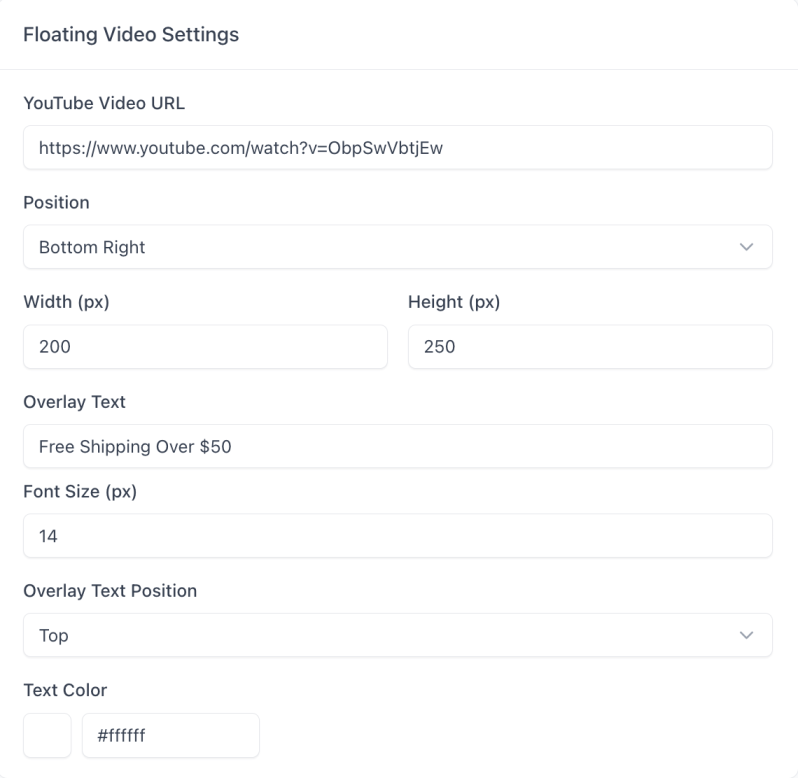The width and height of the screenshot is (798, 778).
Task: Click the Overlay Text Position label
Action: coord(110,590)
